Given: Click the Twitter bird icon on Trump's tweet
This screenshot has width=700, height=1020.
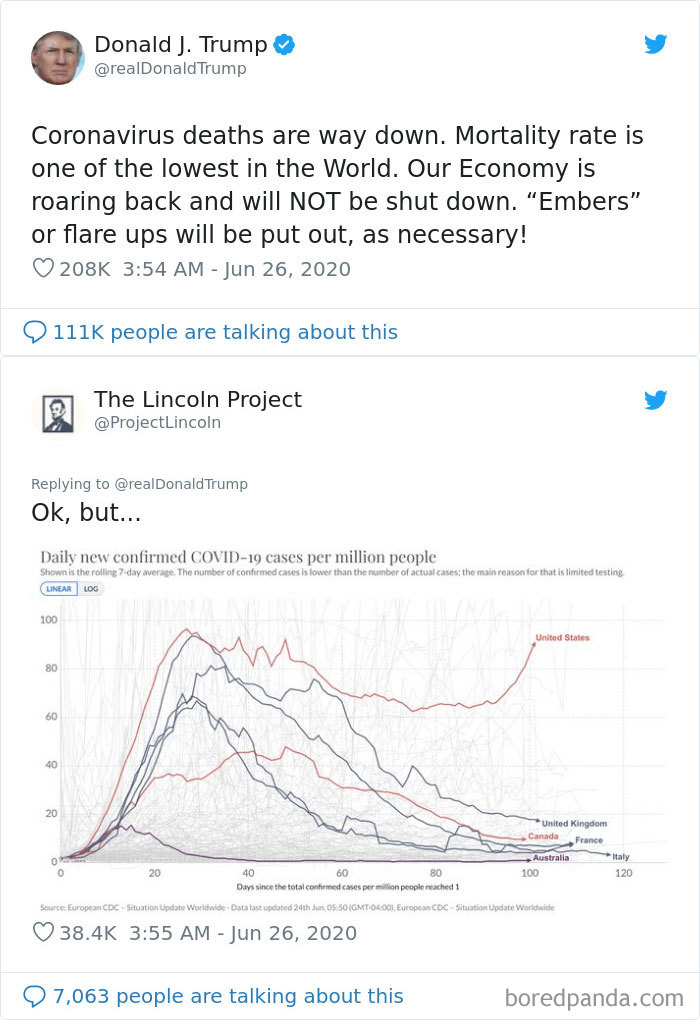Looking at the screenshot, I should pyautogui.click(x=656, y=44).
